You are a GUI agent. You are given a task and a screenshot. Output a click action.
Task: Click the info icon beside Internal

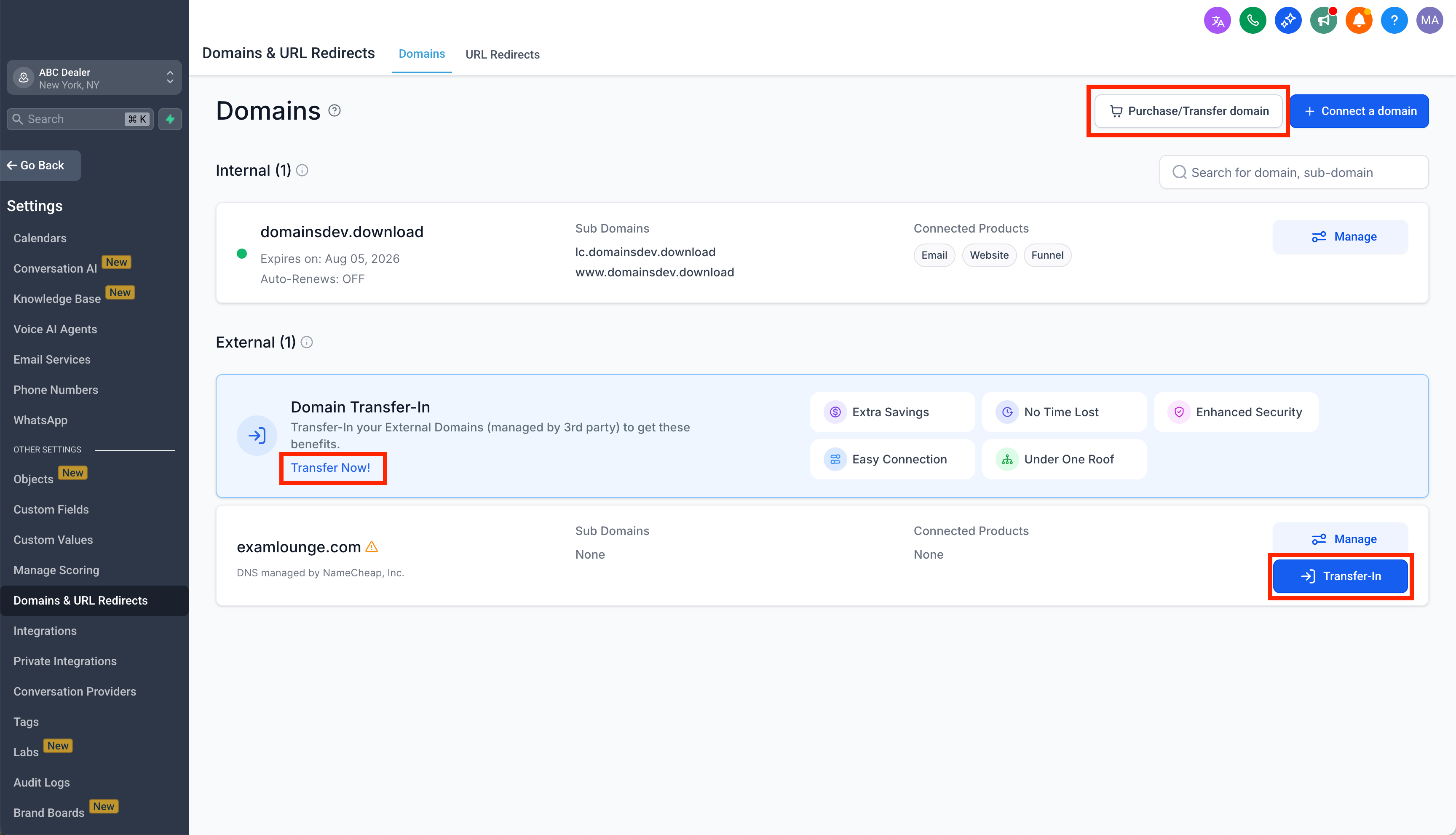tap(302, 170)
